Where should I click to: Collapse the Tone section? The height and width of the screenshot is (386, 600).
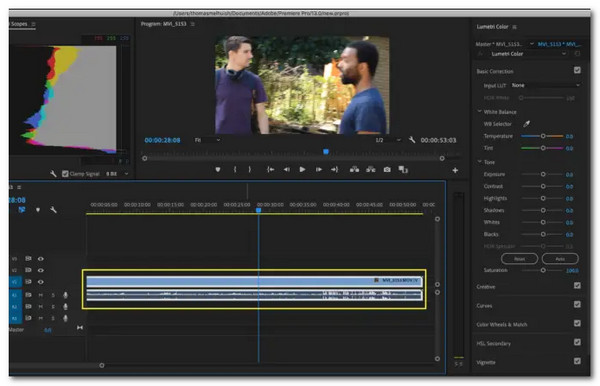(x=479, y=162)
